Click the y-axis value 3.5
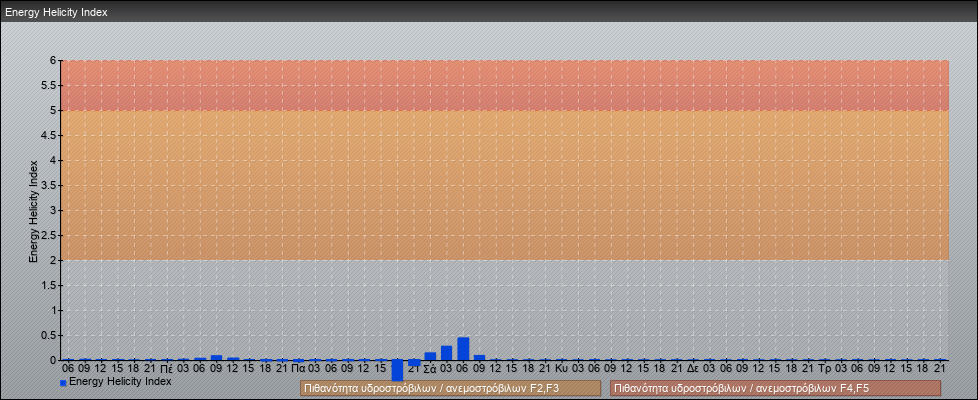The height and width of the screenshot is (400, 978). click(x=49, y=185)
